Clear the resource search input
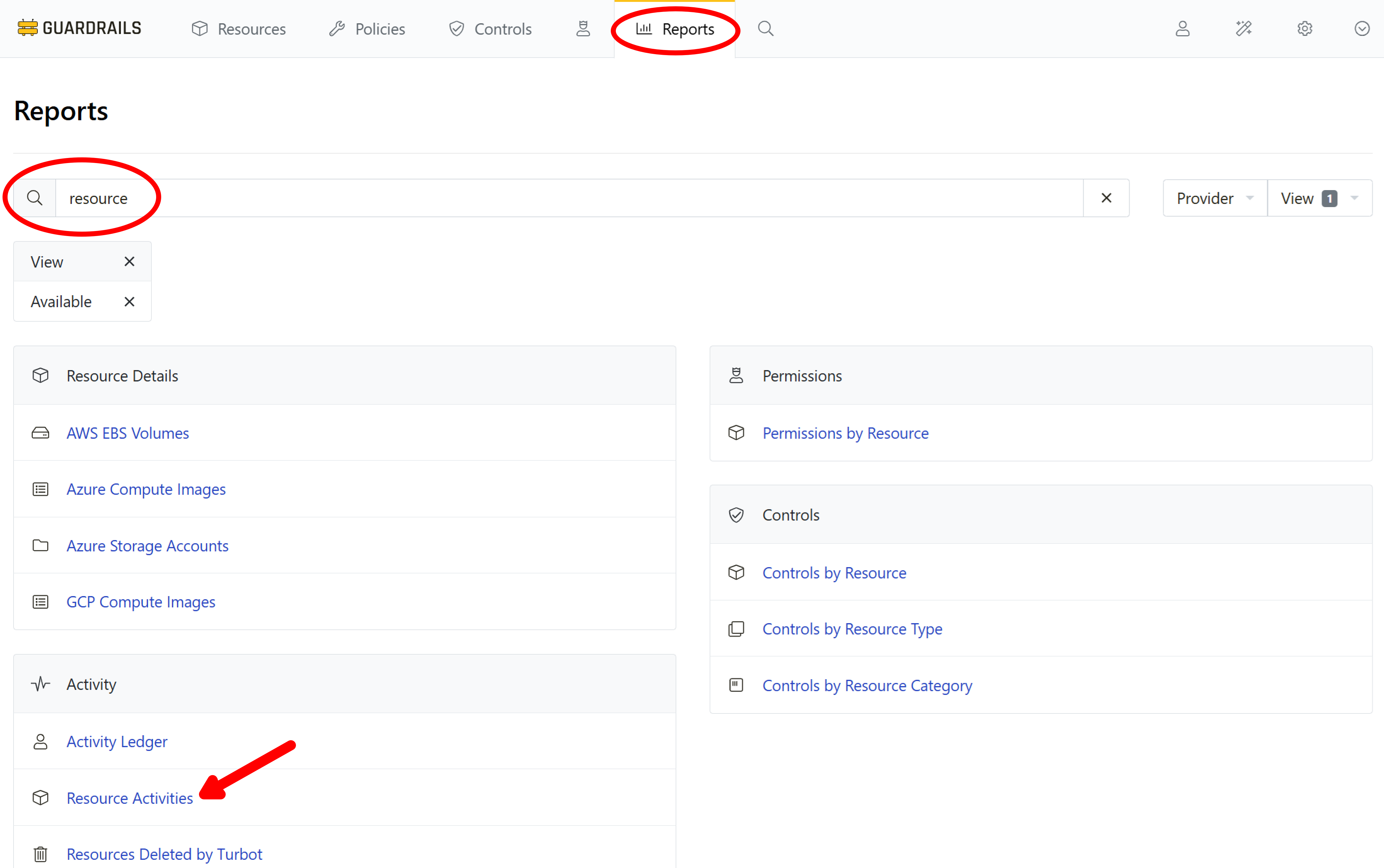This screenshot has width=1384, height=868. pos(1106,197)
